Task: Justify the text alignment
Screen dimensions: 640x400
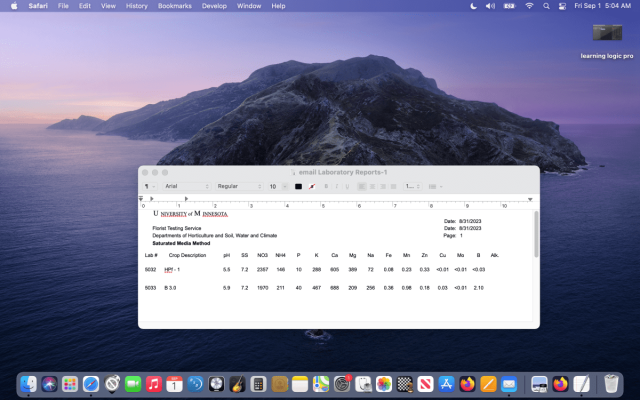Action: 393,187
